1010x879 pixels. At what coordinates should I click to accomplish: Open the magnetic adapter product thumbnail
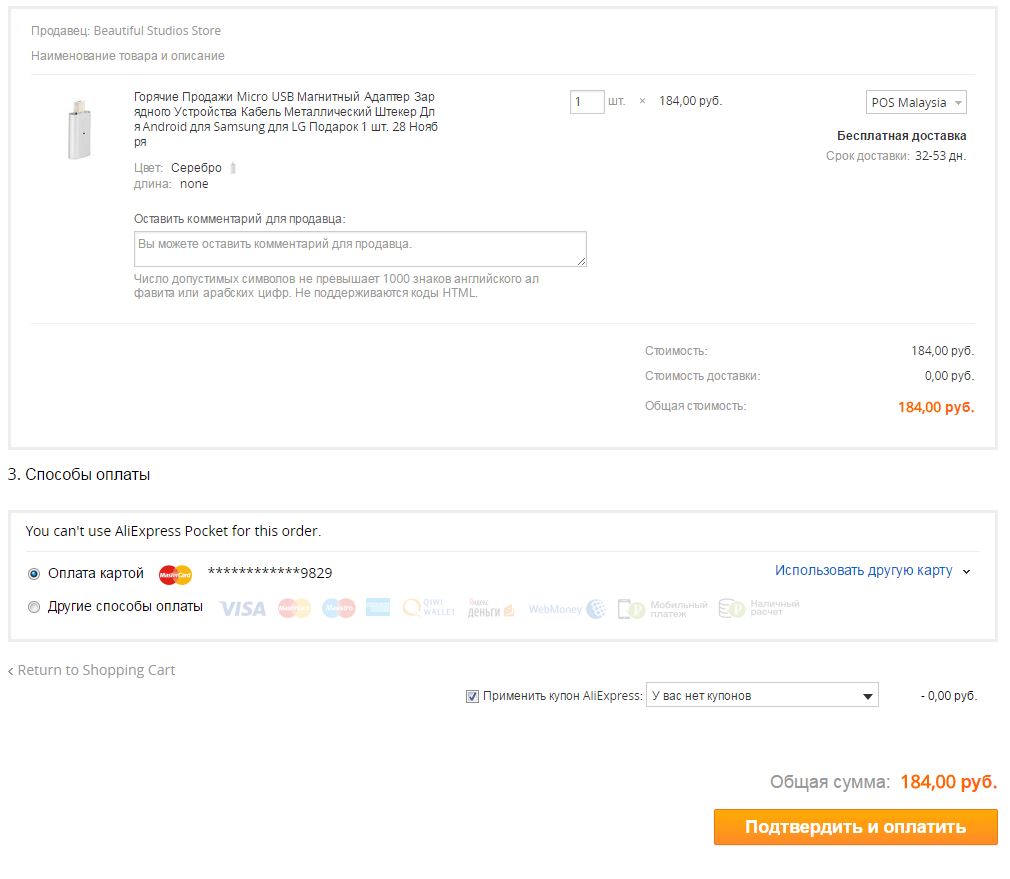click(76, 129)
